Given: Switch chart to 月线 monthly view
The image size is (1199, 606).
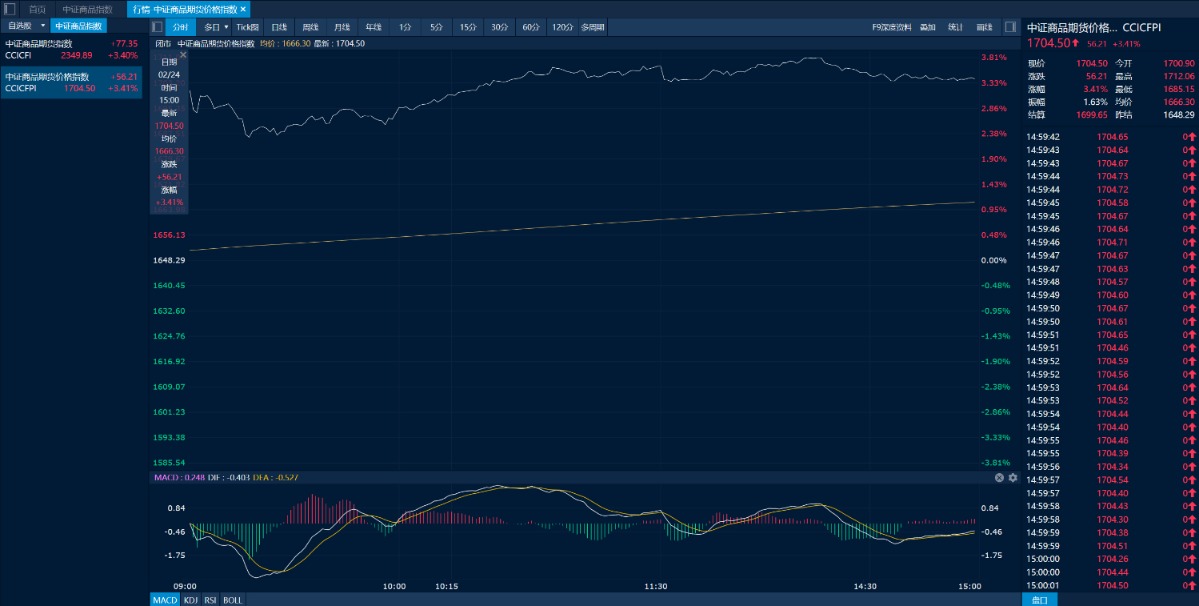Looking at the screenshot, I should tap(342, 27).
